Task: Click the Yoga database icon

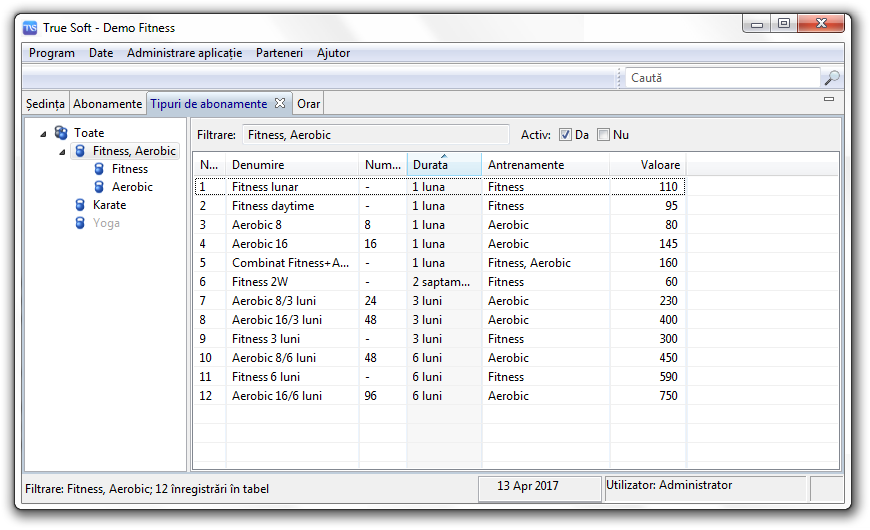Action: click(x=80, y=223)
